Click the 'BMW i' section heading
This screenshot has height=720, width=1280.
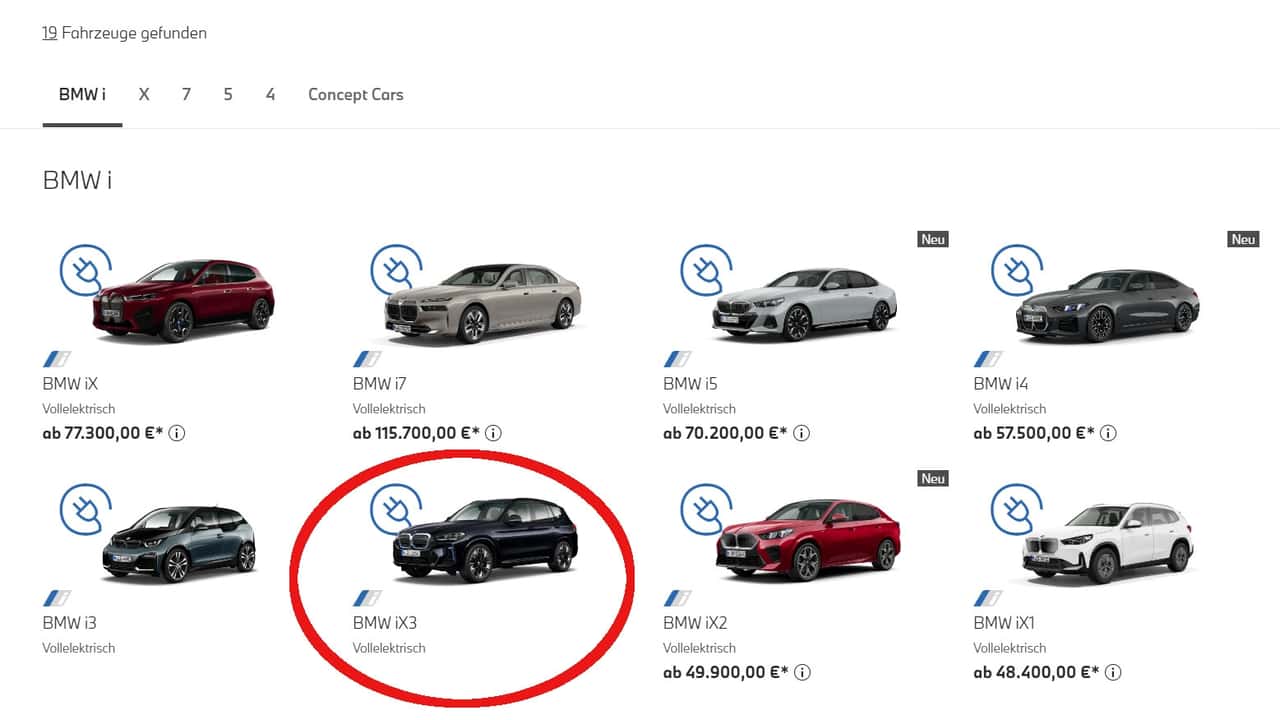coord(77,180)
